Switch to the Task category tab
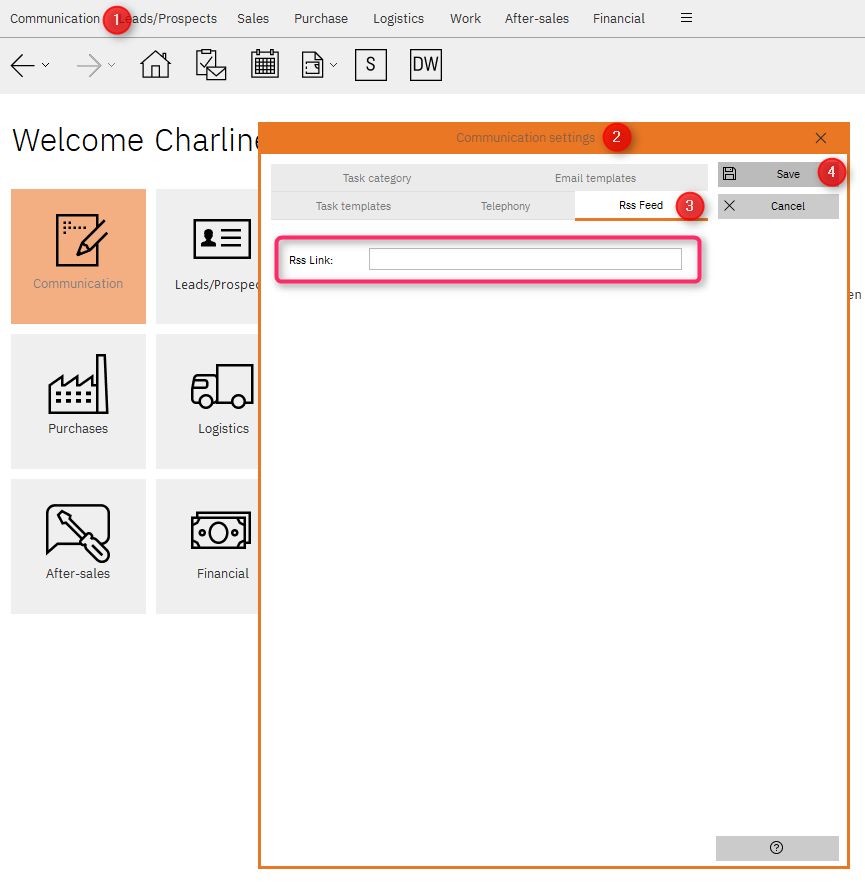This screenshot has height=891, width=865. (x=377, y=178)
